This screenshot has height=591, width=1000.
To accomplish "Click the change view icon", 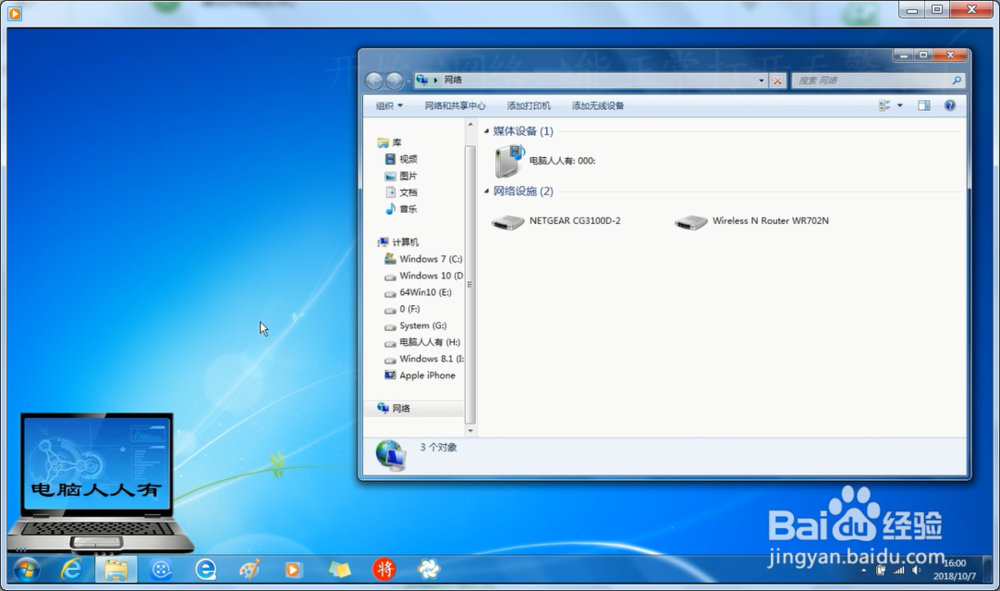I will pos(885,106).
